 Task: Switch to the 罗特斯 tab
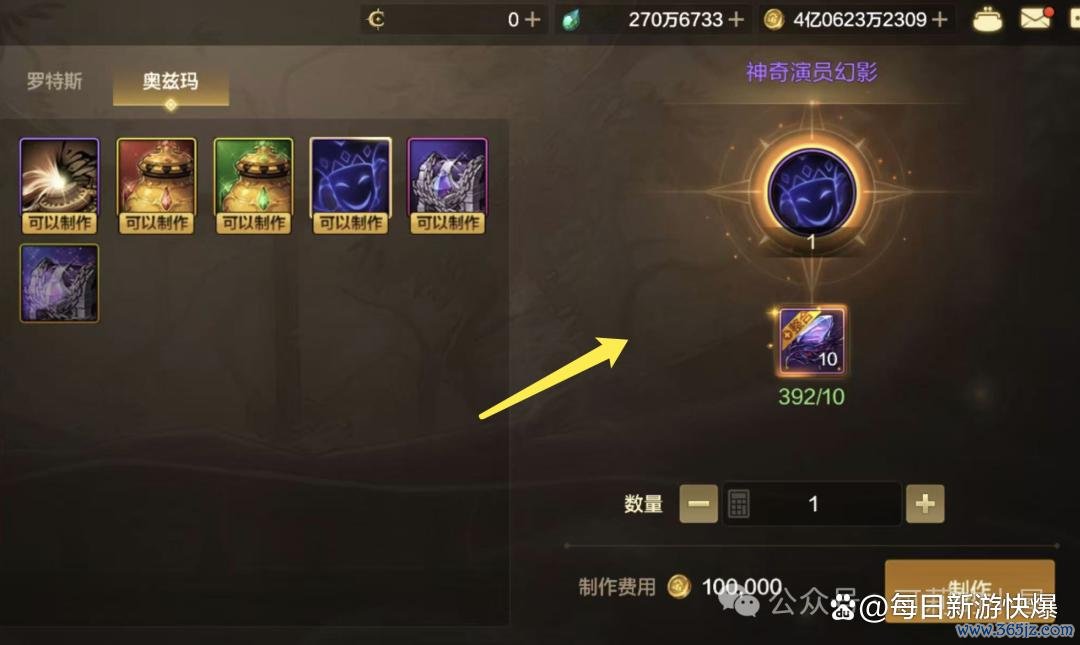(x=54, y=81)
